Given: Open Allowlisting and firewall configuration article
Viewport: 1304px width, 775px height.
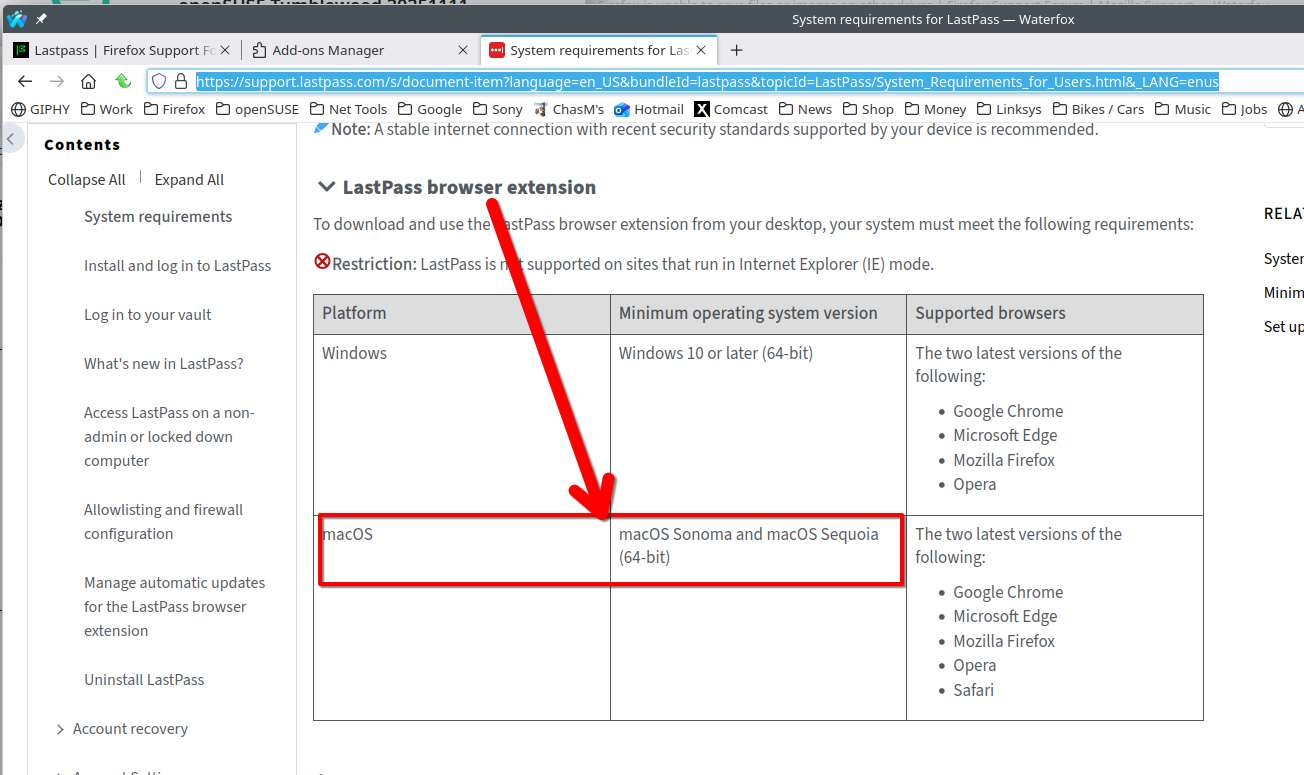Looking at the screenshot, I should point(164,522).
